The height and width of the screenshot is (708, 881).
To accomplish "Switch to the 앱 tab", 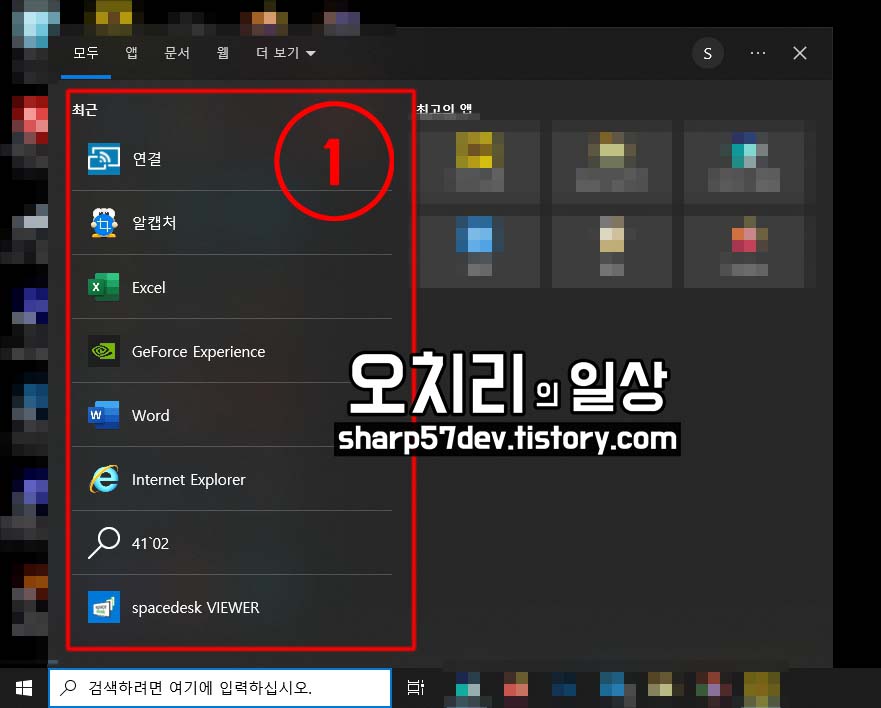I will tap(131, 53).
